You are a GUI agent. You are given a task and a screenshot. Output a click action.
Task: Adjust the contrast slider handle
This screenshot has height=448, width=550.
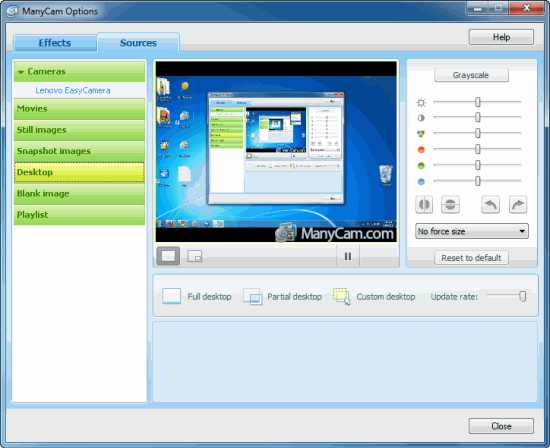[477, 117]
